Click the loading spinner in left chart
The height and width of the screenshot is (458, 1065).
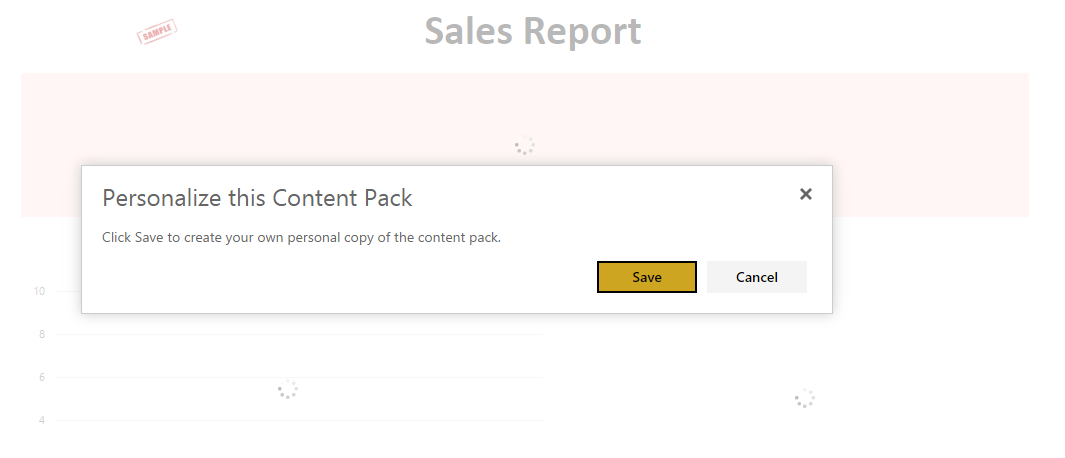(288, 389)
